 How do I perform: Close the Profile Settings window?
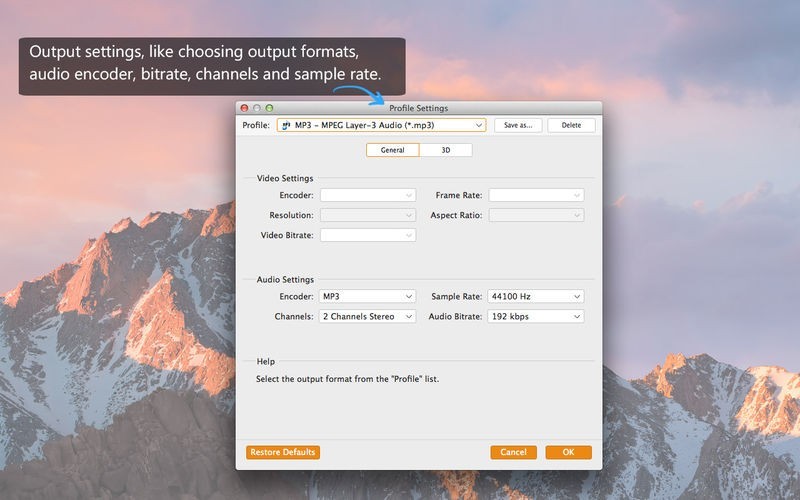click(244, 107)
